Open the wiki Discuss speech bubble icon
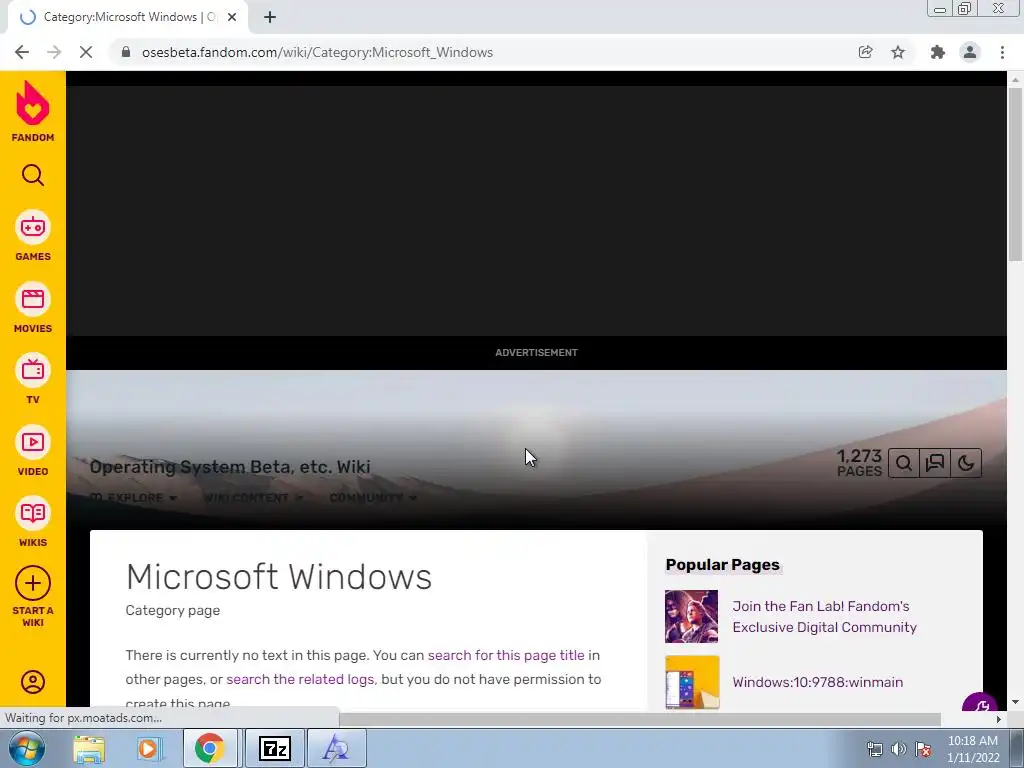Screen dimensions: 1024x768 point(935,463)
